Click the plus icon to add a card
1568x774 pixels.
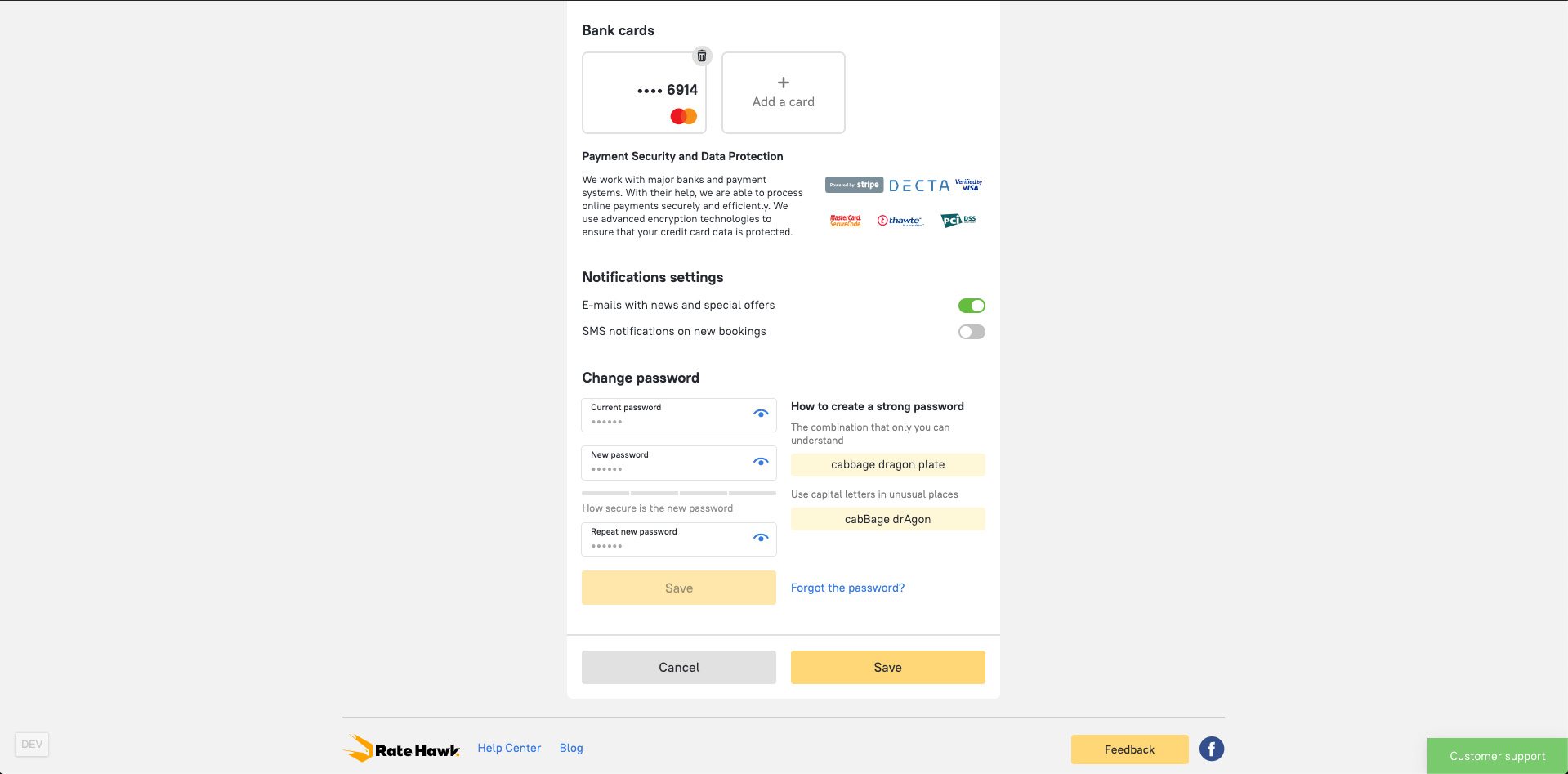[x=783, y=83]
